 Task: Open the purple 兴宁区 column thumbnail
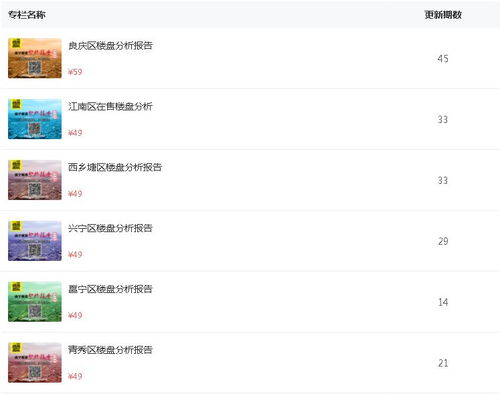pyautogui.click(x=35, y=241)
